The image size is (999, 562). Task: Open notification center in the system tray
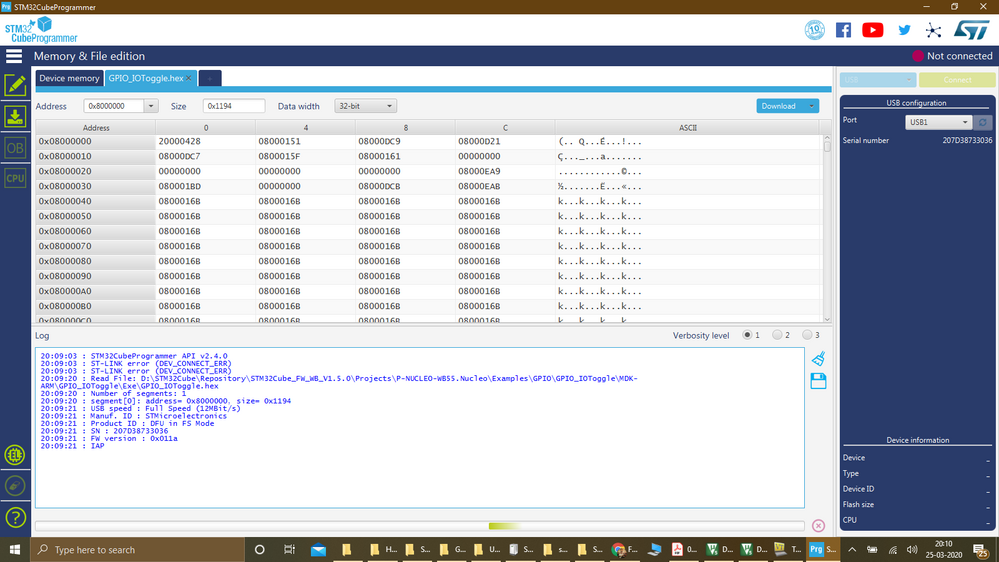tap(981, 549)
